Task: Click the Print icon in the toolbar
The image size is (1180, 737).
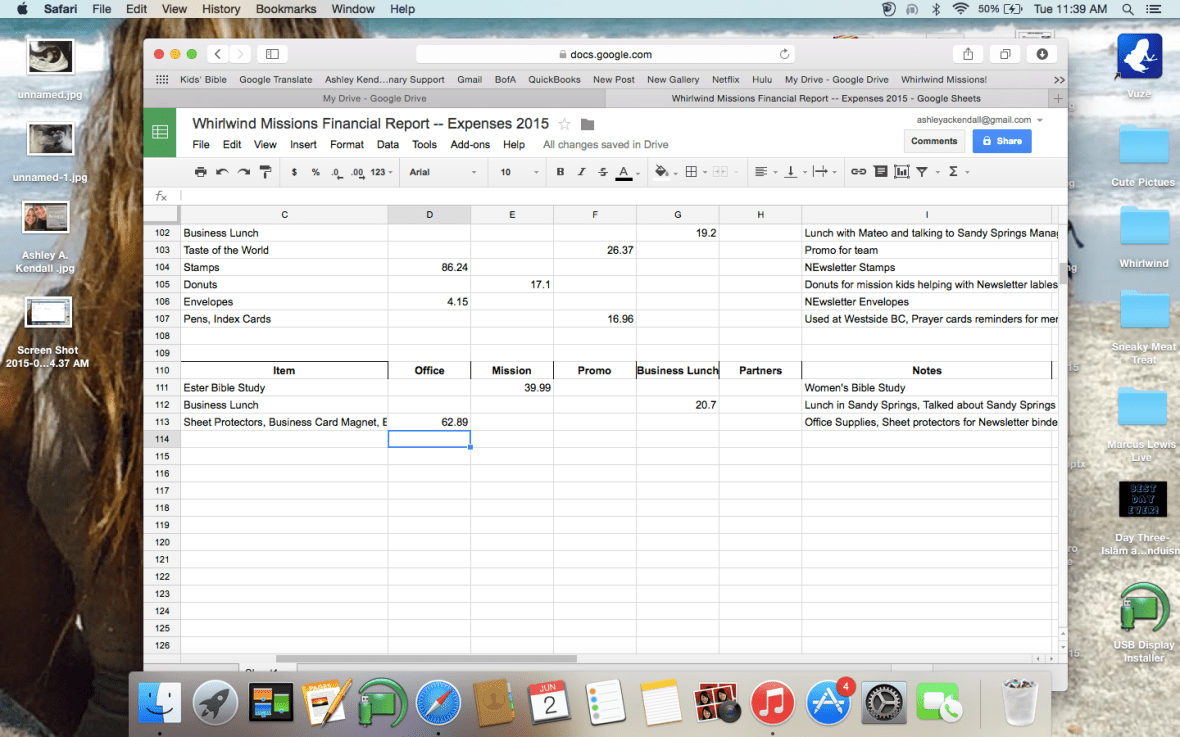Action: click(x=201, y=172)
